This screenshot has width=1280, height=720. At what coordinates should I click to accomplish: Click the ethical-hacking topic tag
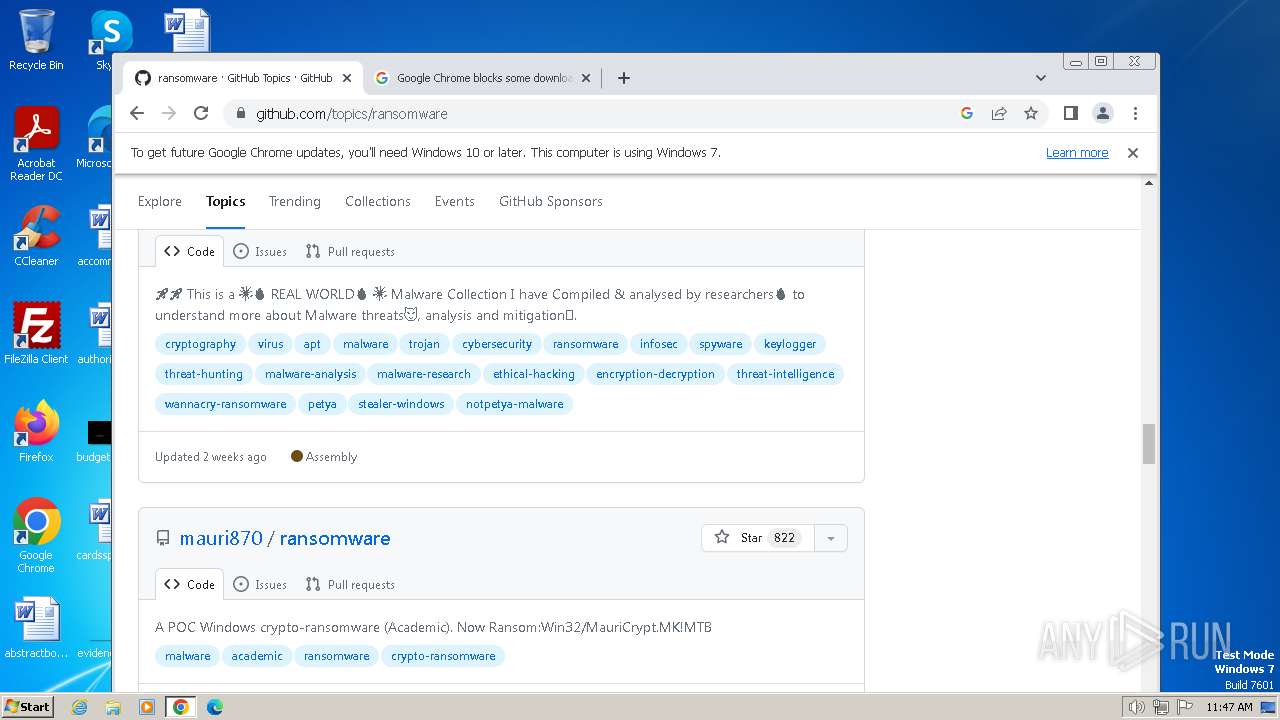click(x=534, y=374)
